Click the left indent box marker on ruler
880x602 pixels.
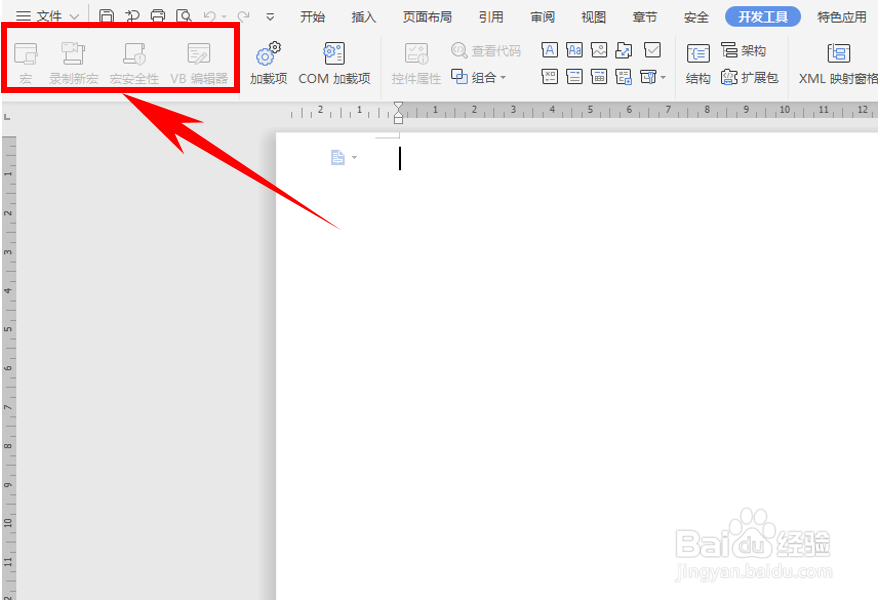(x=398, y=120)
